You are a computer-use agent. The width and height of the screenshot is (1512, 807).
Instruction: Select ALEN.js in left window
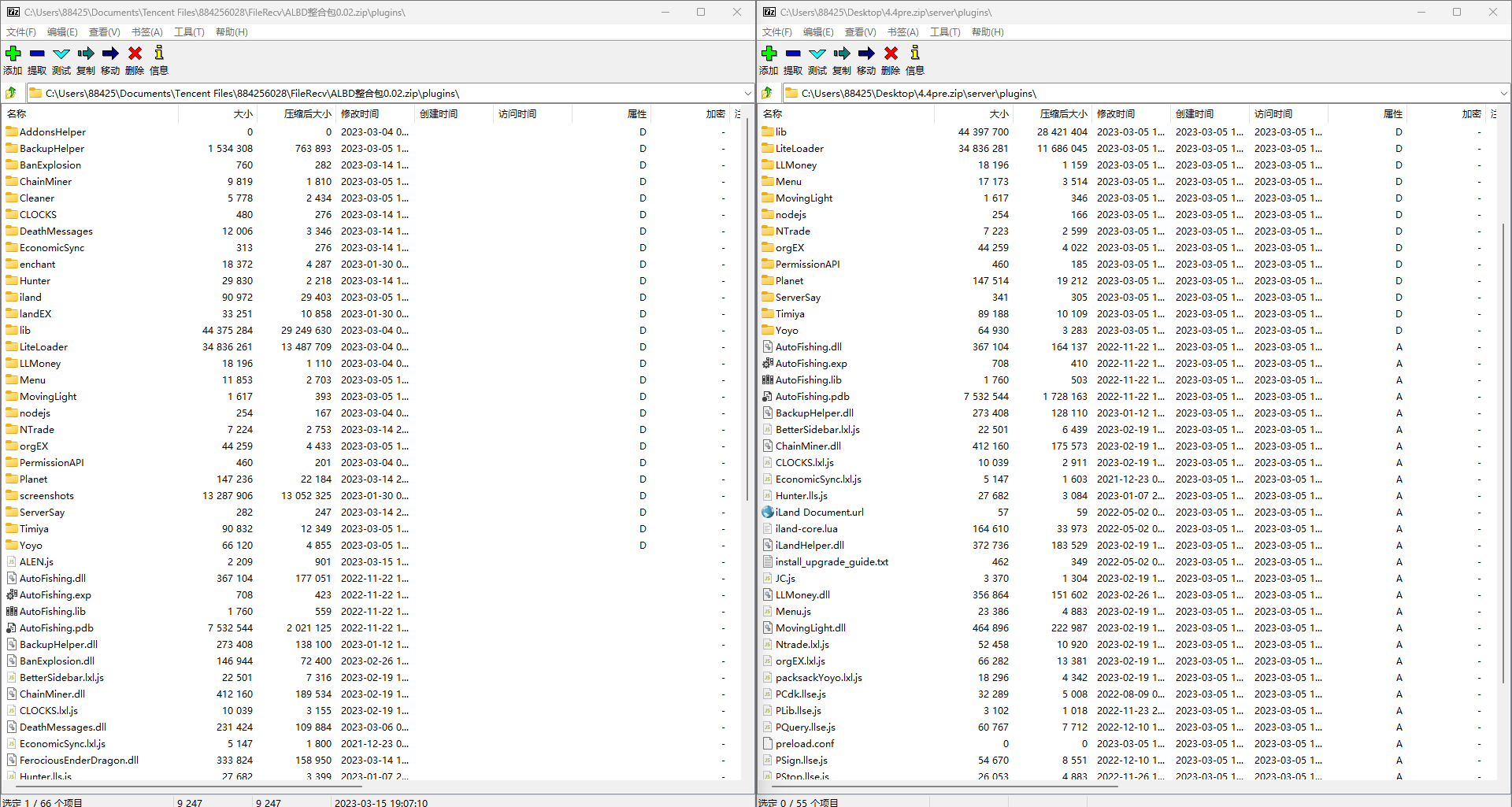pyautogui.click(x=36, y=562)
